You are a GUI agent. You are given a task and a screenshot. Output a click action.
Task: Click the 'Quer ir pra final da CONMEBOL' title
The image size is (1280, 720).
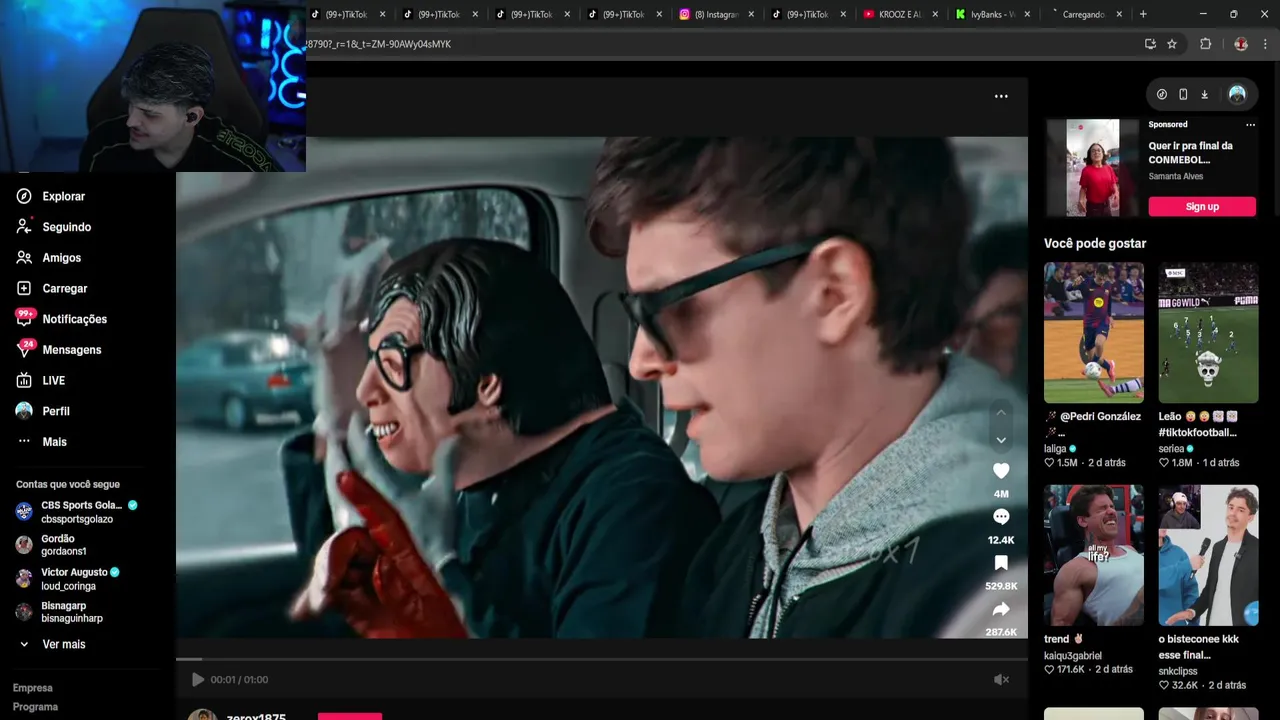point(1191,153)
